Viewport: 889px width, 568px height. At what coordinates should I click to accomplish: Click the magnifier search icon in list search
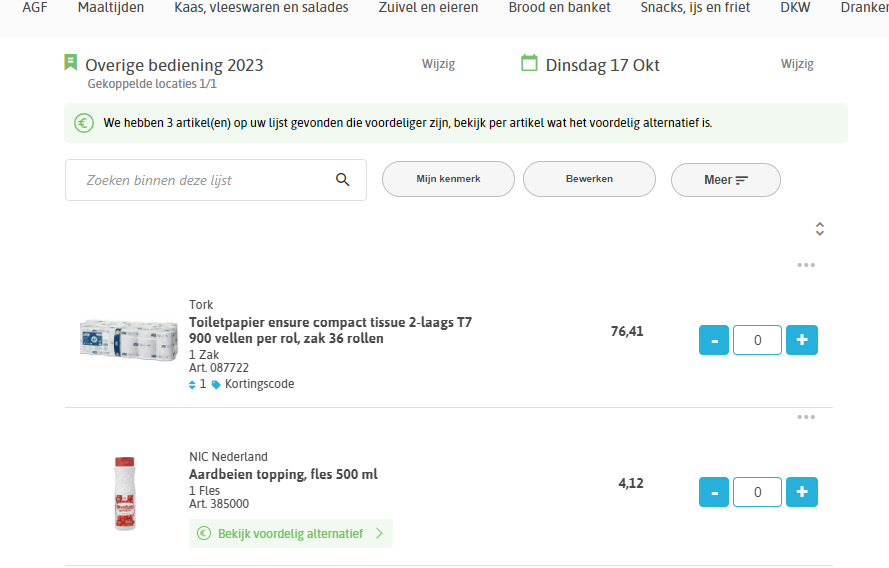342,180
